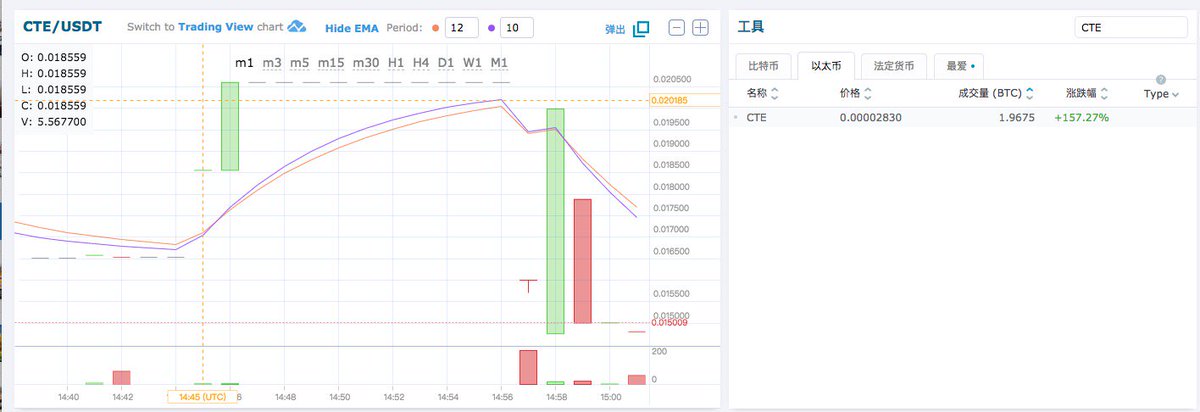This screenshot has width=1200, height=412.
Task: Click the green candle near 14:46
Action: click(x=230, y=126)
